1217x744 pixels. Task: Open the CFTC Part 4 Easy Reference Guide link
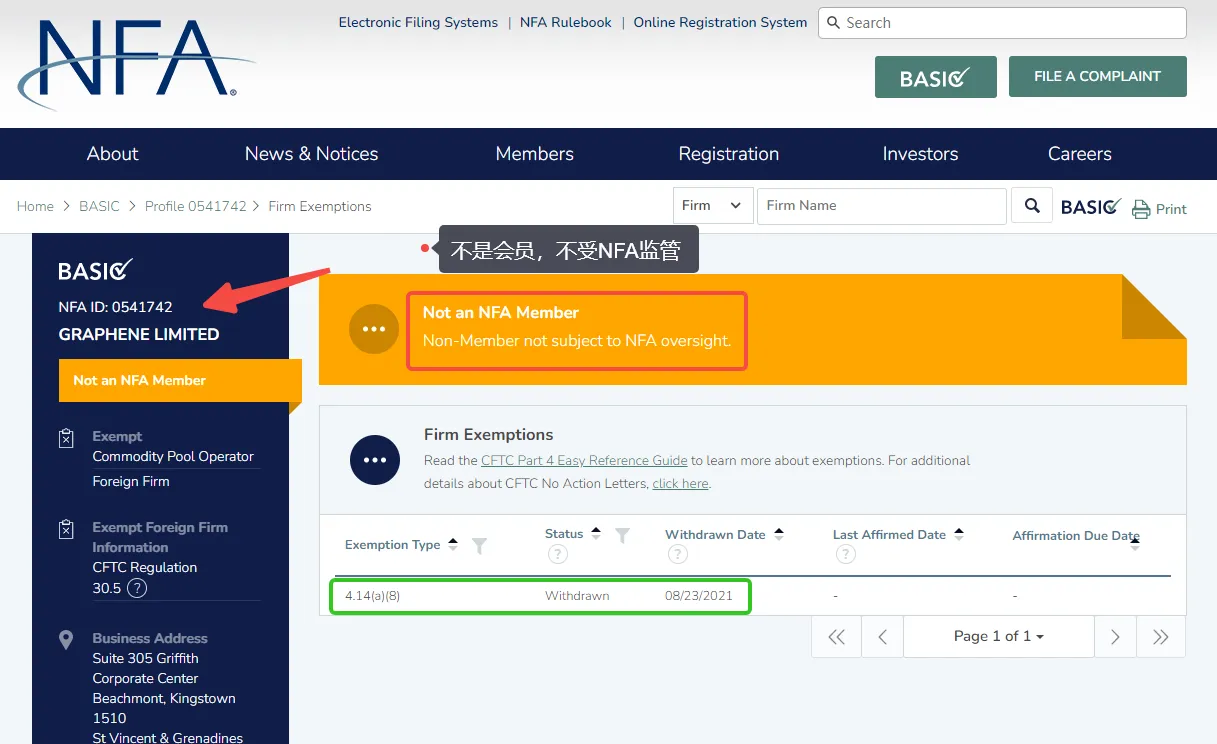coord(584,461)
